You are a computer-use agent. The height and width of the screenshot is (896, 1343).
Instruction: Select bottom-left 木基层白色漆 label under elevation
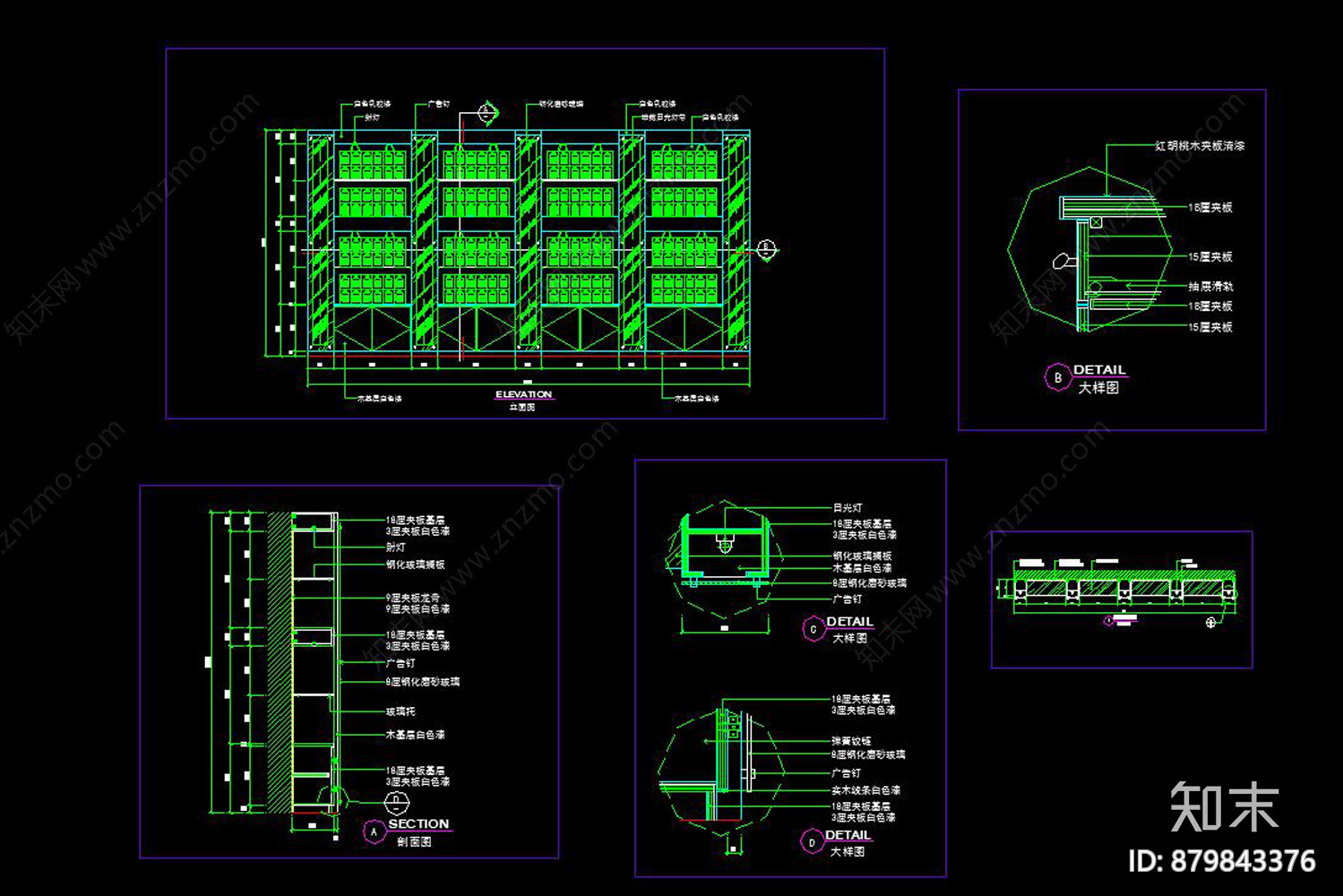click(x=380, y=398)
